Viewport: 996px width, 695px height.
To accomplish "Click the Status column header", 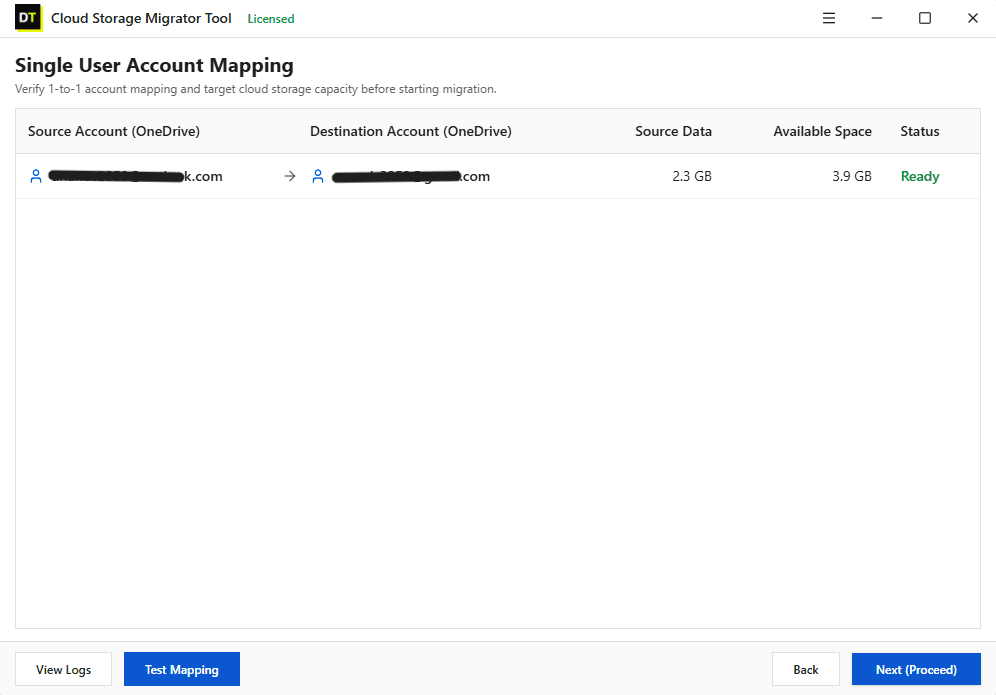I will (920, 132).
